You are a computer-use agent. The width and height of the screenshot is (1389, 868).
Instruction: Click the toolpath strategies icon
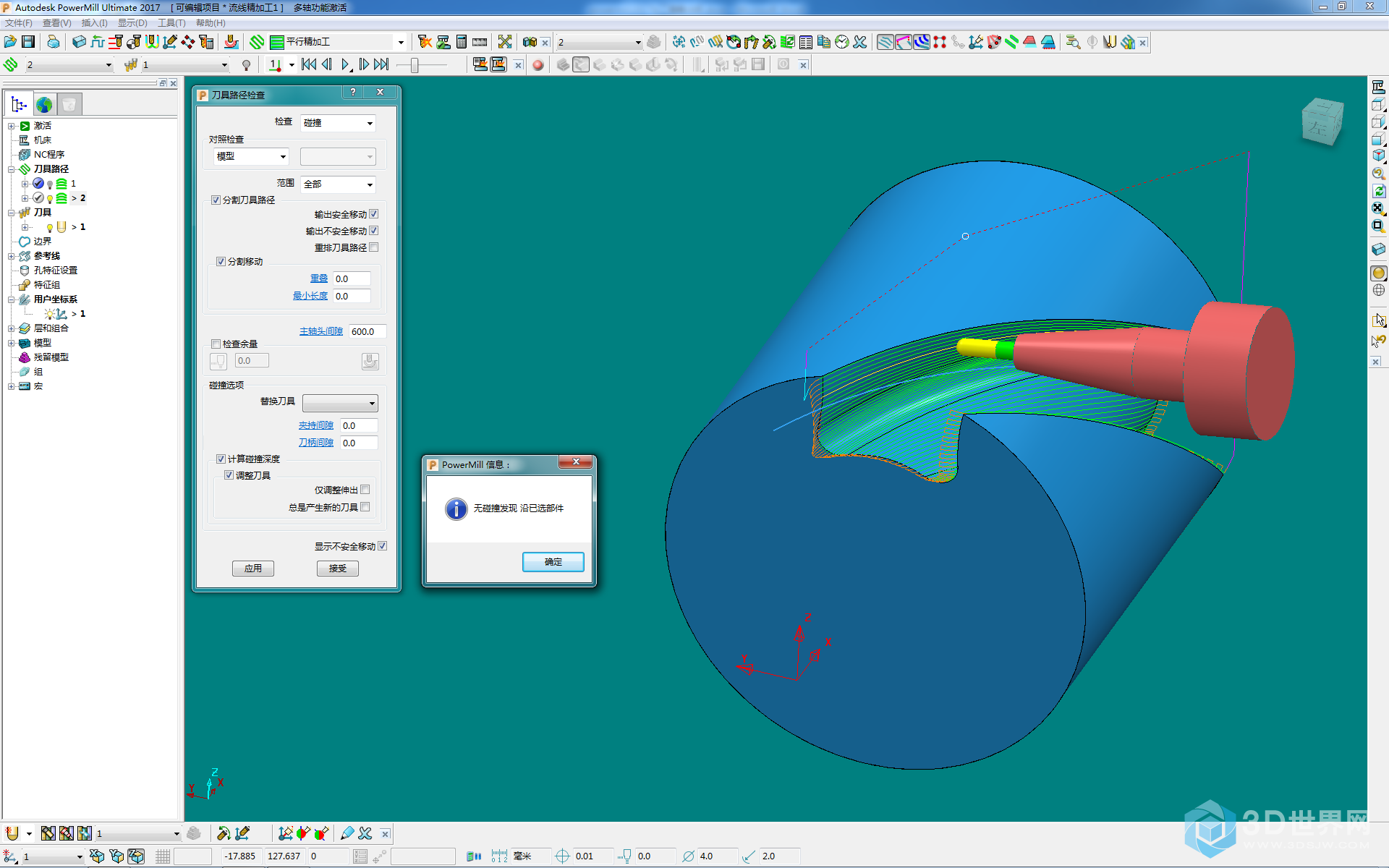pos(258,42)
